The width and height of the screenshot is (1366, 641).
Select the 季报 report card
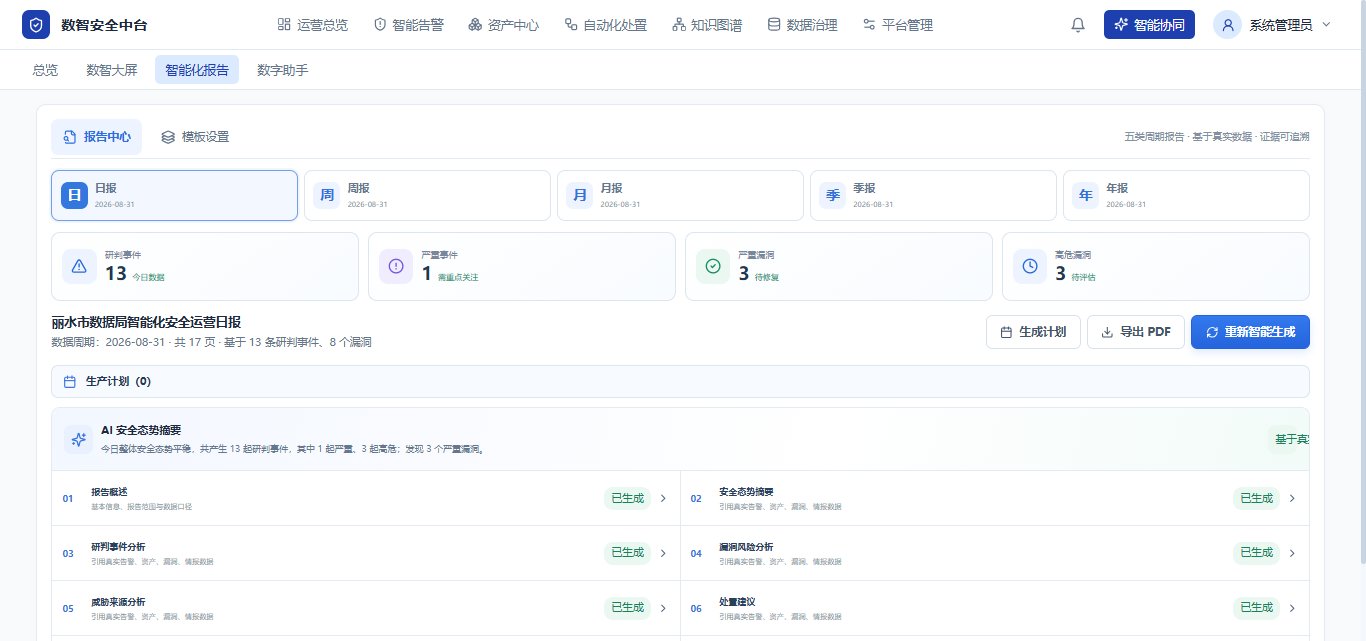pyautogui.click(x=933, y=195)
